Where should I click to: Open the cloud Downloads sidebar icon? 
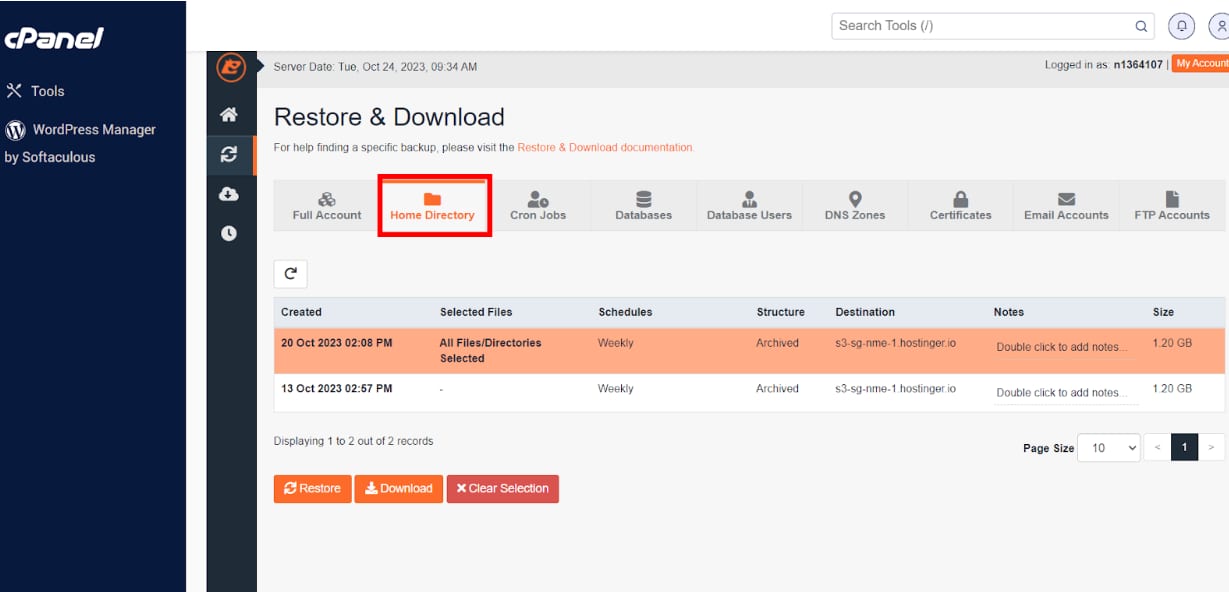coord(229,194)
